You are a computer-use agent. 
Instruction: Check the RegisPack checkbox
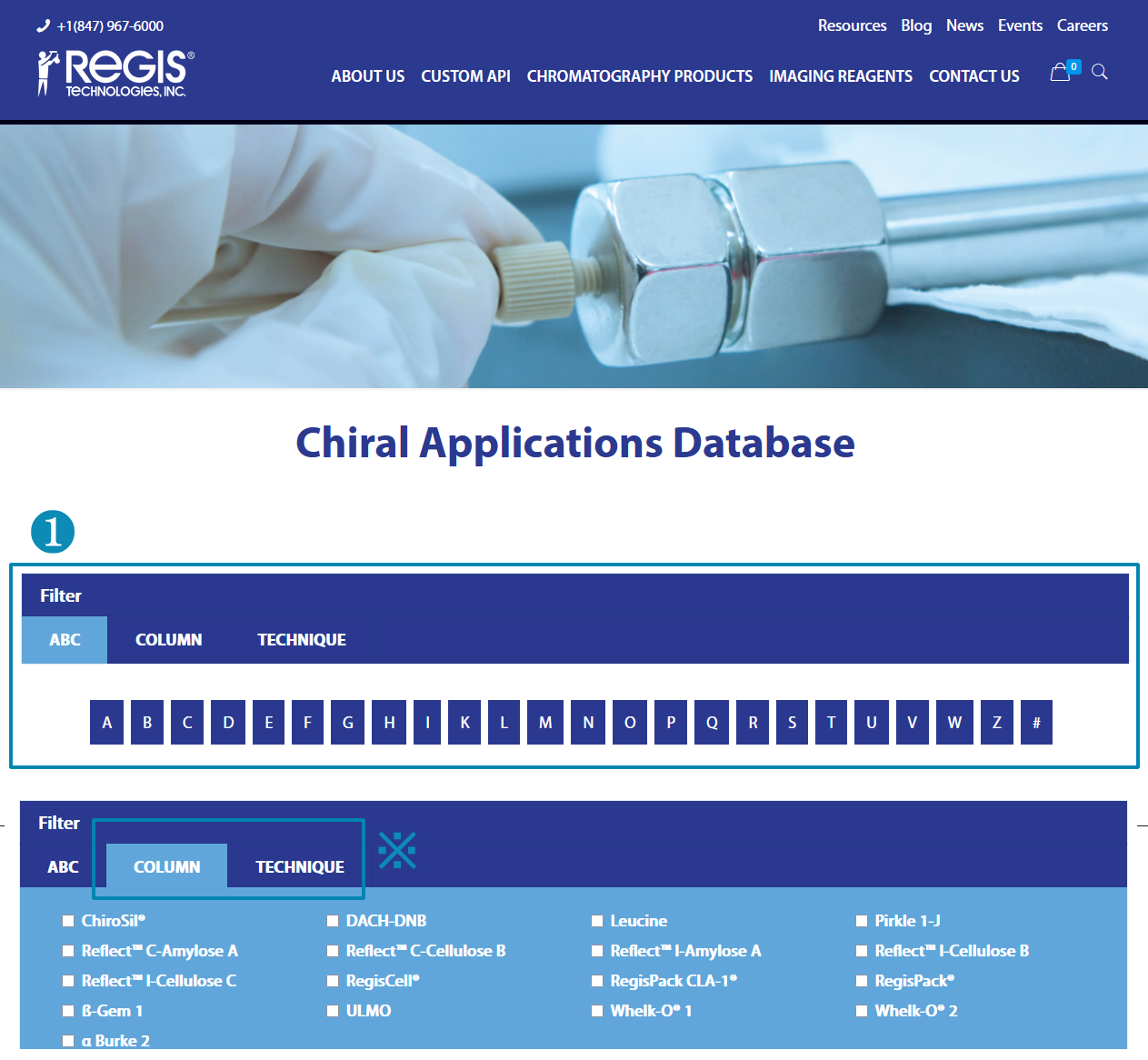tap(862, 981)
